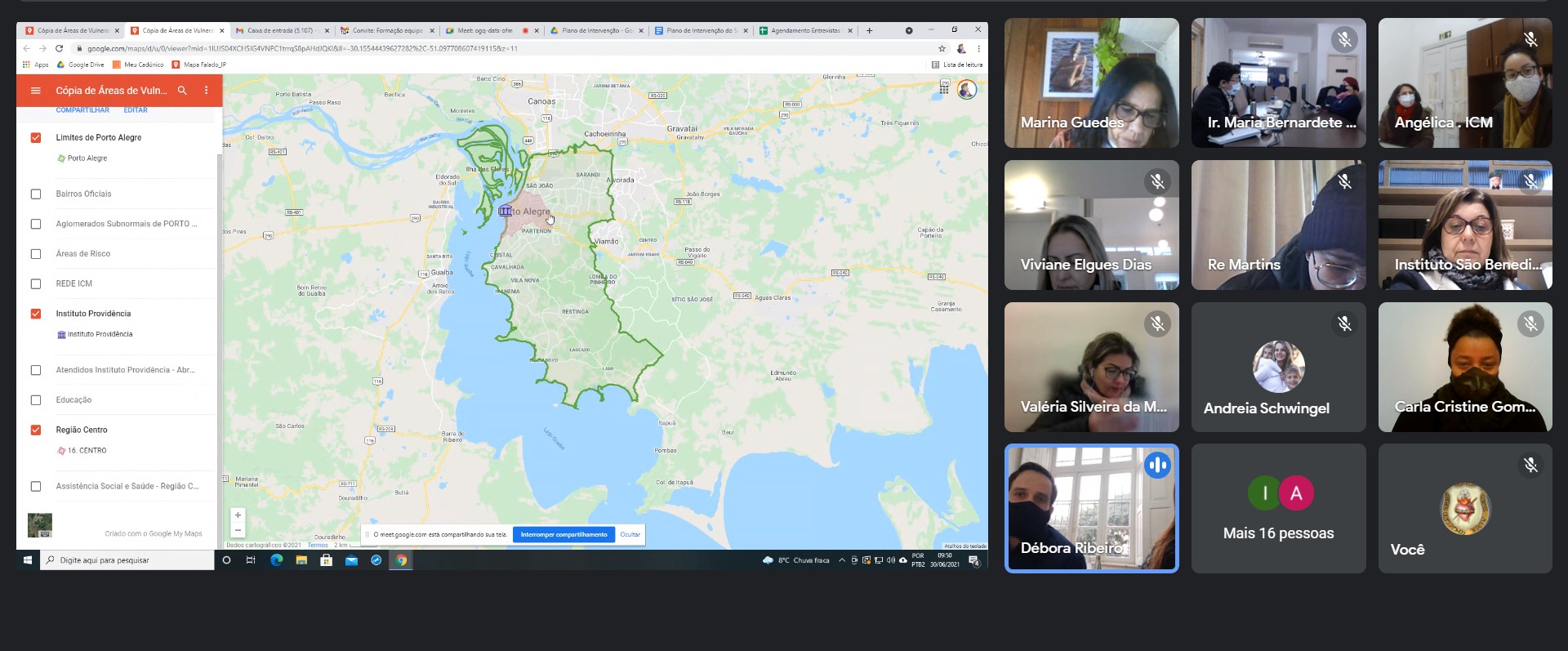Screen dimensions: 1568x651
Task: Open the Google apps grid
Action: click(x=944, y=90)
